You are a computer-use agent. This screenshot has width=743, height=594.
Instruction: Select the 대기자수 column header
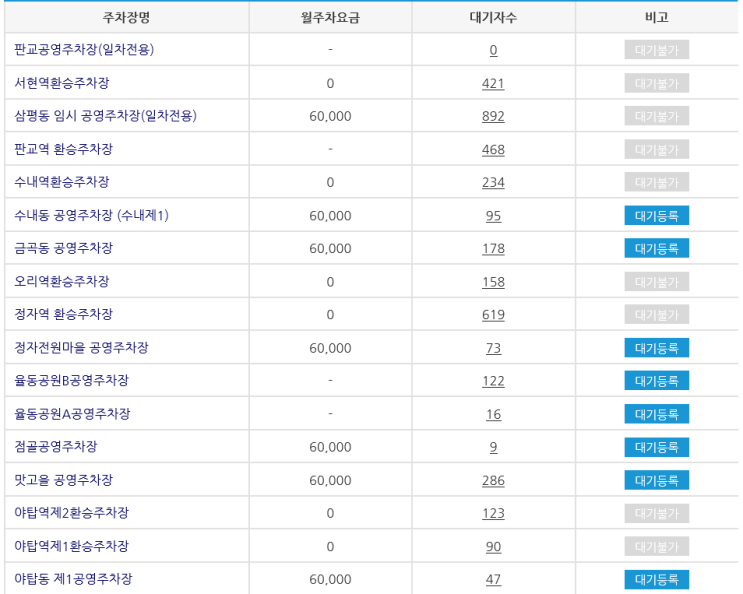click(x=493, y=18)
